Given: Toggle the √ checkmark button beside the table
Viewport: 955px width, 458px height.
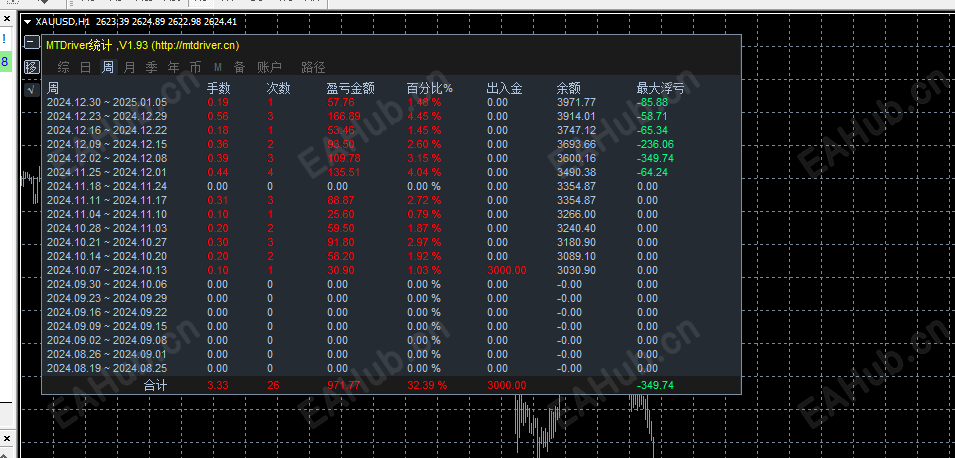Looking at the screenshot, I should click(x=31, y=90).
